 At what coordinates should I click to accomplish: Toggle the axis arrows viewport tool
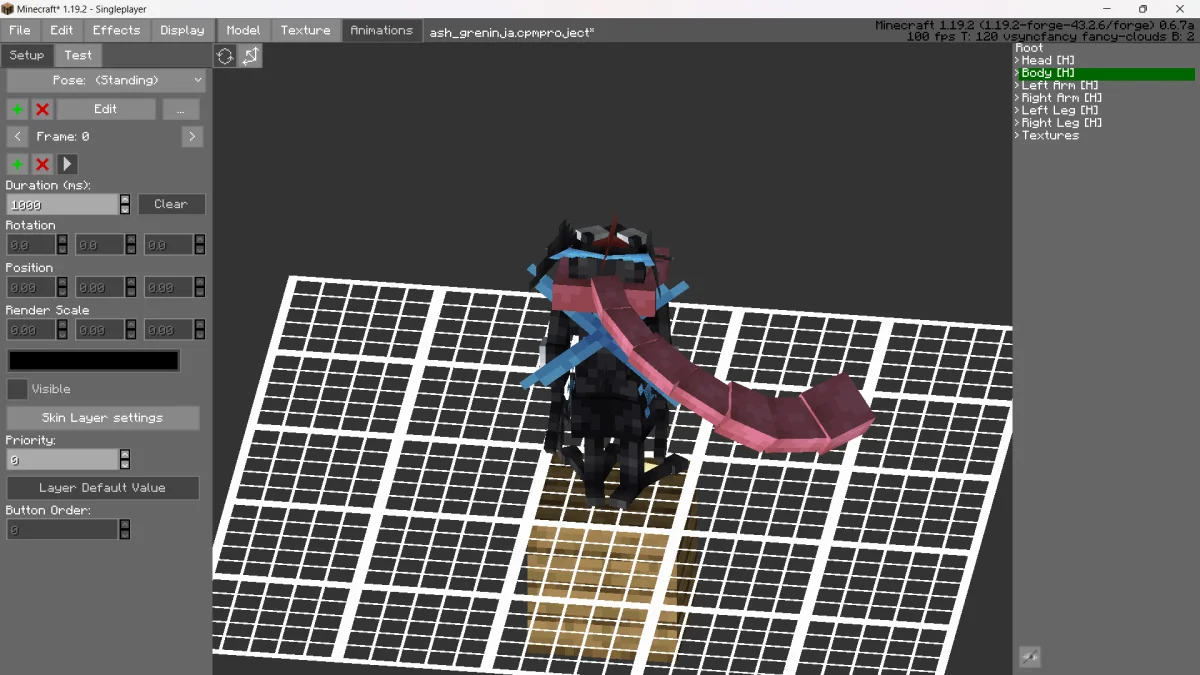tap(250, 56)
